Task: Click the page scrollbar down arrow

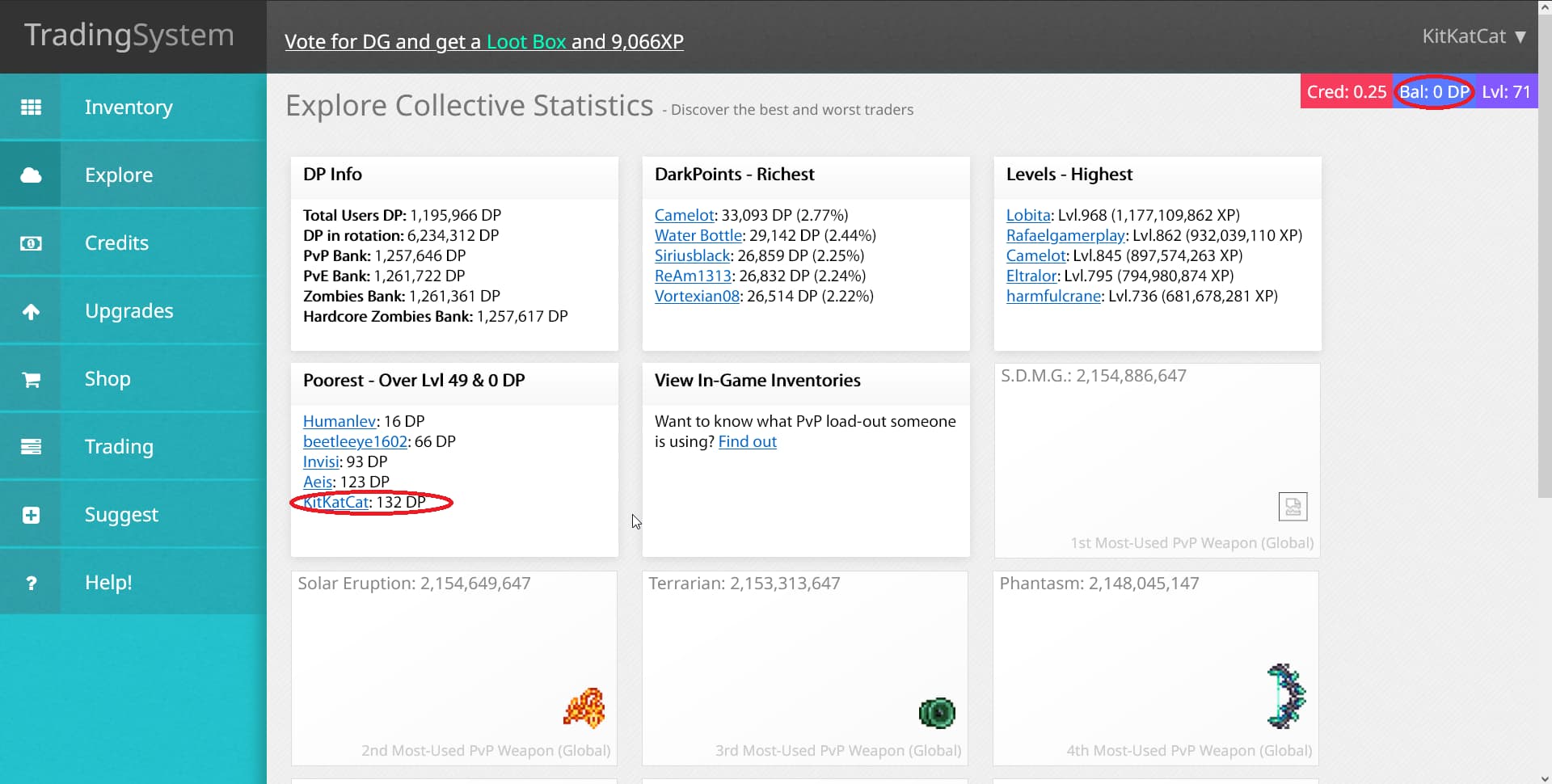Action: tap(1545, 778)
